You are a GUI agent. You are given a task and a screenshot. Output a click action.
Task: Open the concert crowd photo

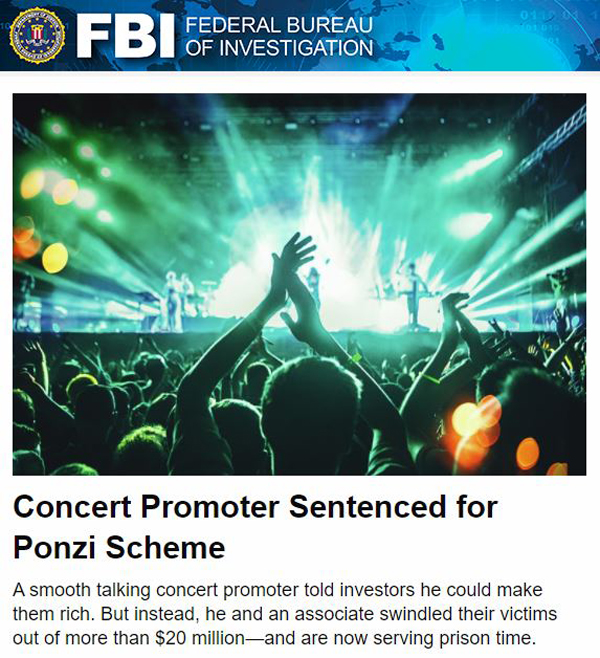tap(299, 284)
